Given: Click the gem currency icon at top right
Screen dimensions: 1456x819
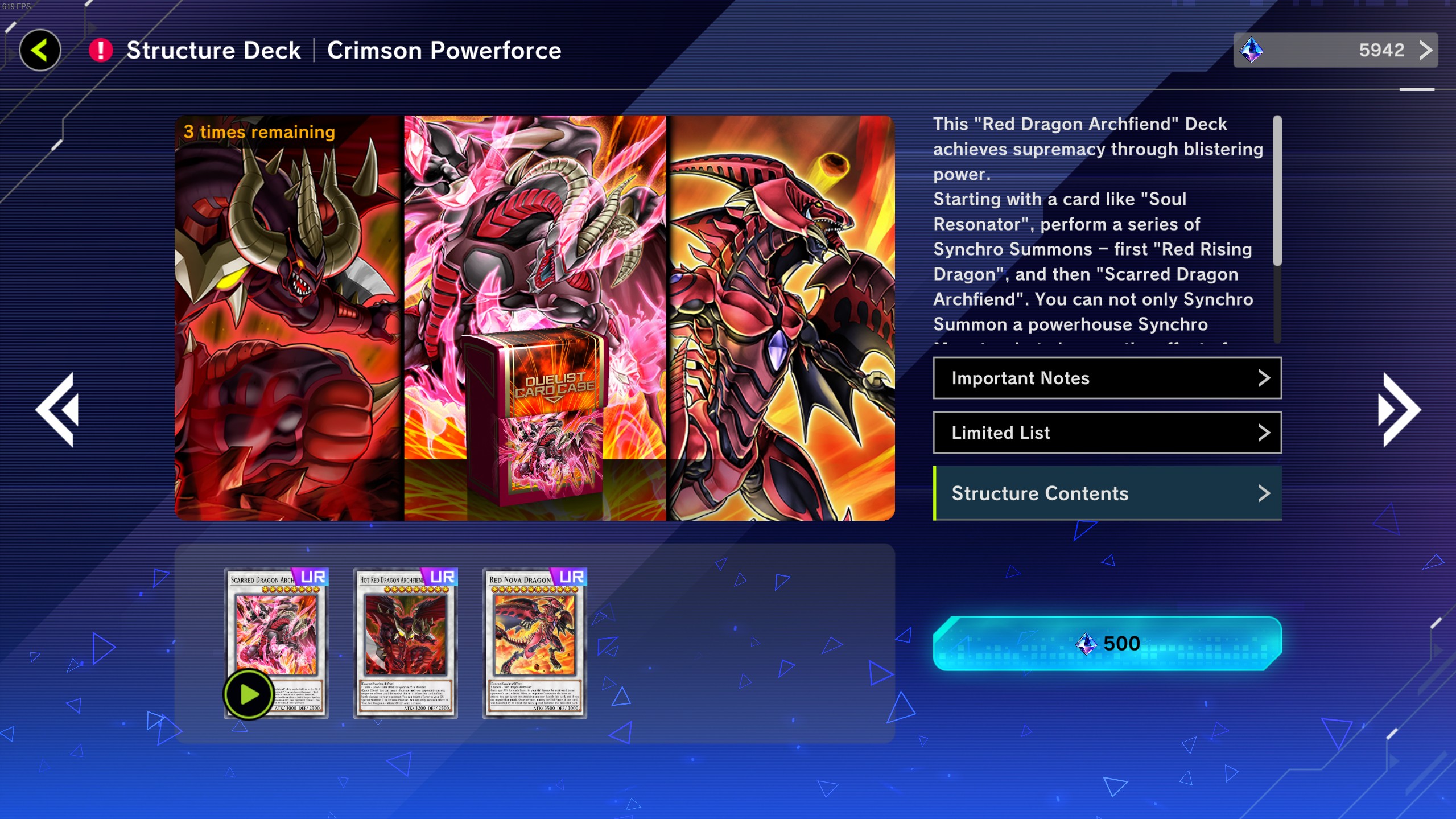Looking at the screenshot, I should pos(1252,50).
